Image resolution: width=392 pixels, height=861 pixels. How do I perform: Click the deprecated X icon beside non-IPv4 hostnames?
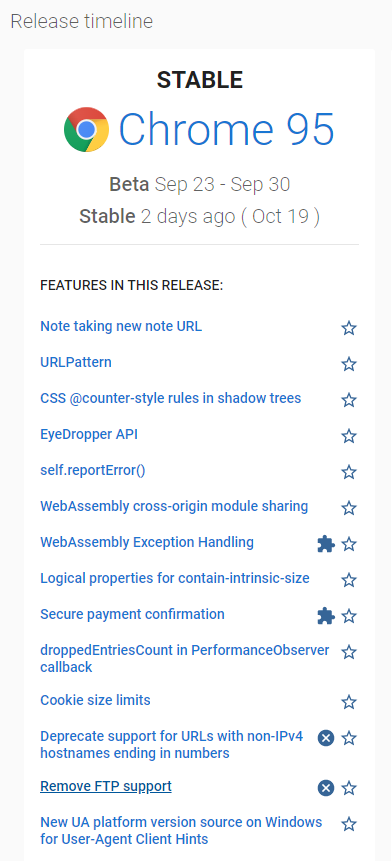tap(326, 739)
